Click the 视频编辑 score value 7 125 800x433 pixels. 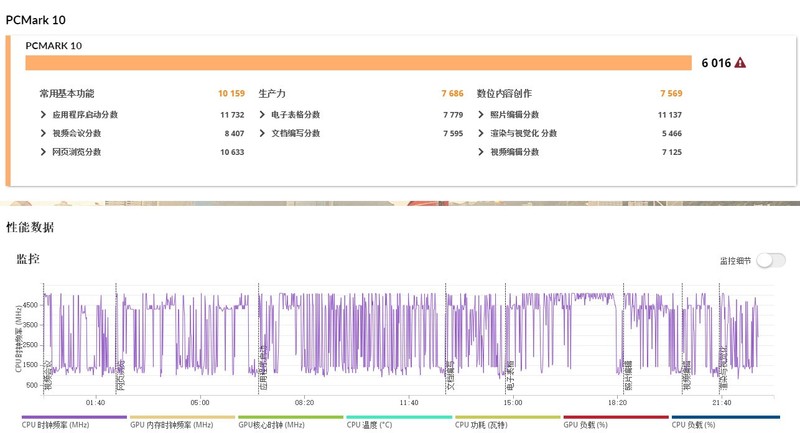point(672,152)
